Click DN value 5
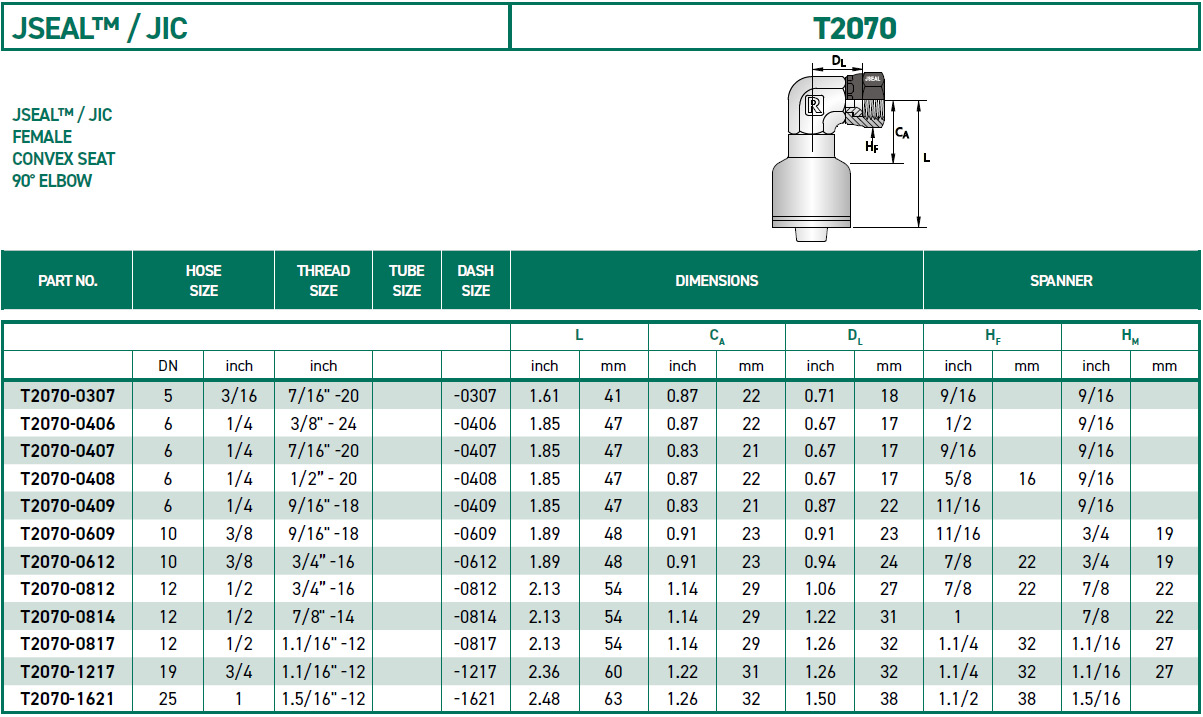The image size is (1203, 717). pos(168,396)
